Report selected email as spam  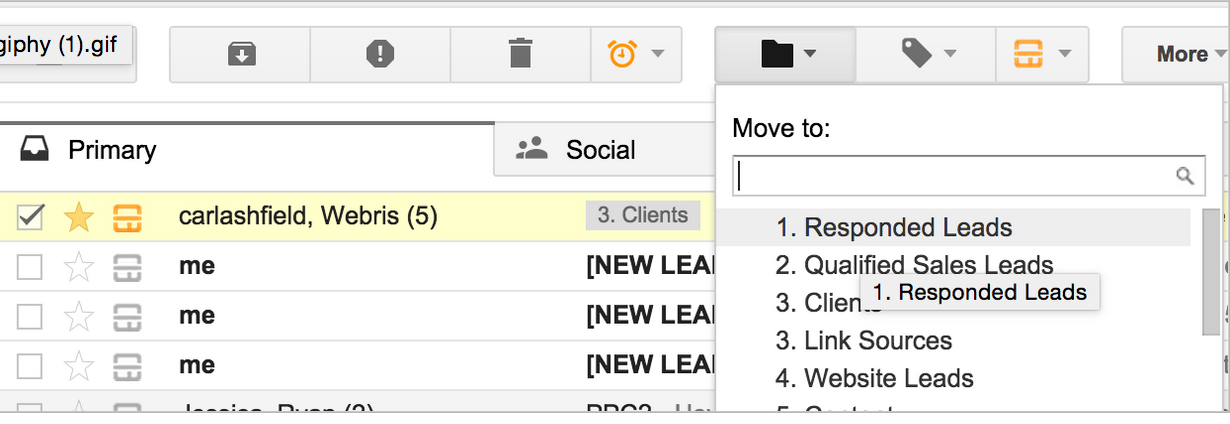pos(380,54)
